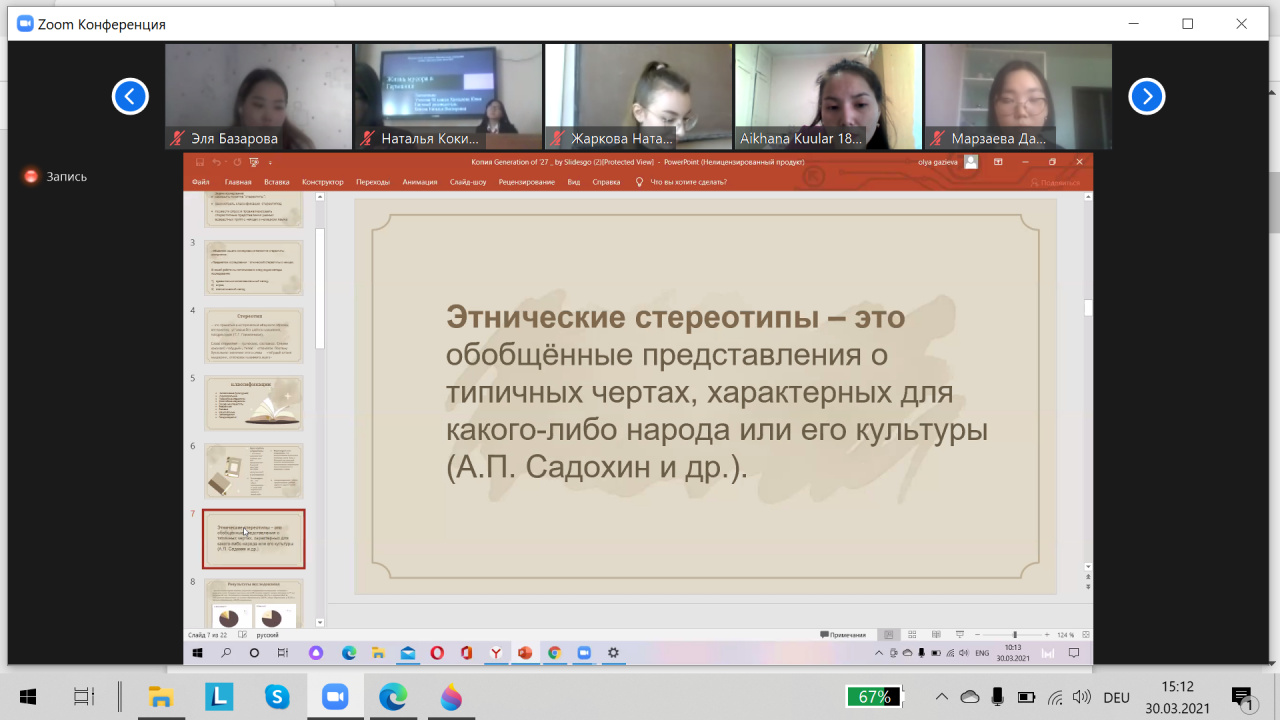The height and width of the screenshot is (720, 1280).
Task: Open the notification center icon
Action: click(x=1242, y=697)
